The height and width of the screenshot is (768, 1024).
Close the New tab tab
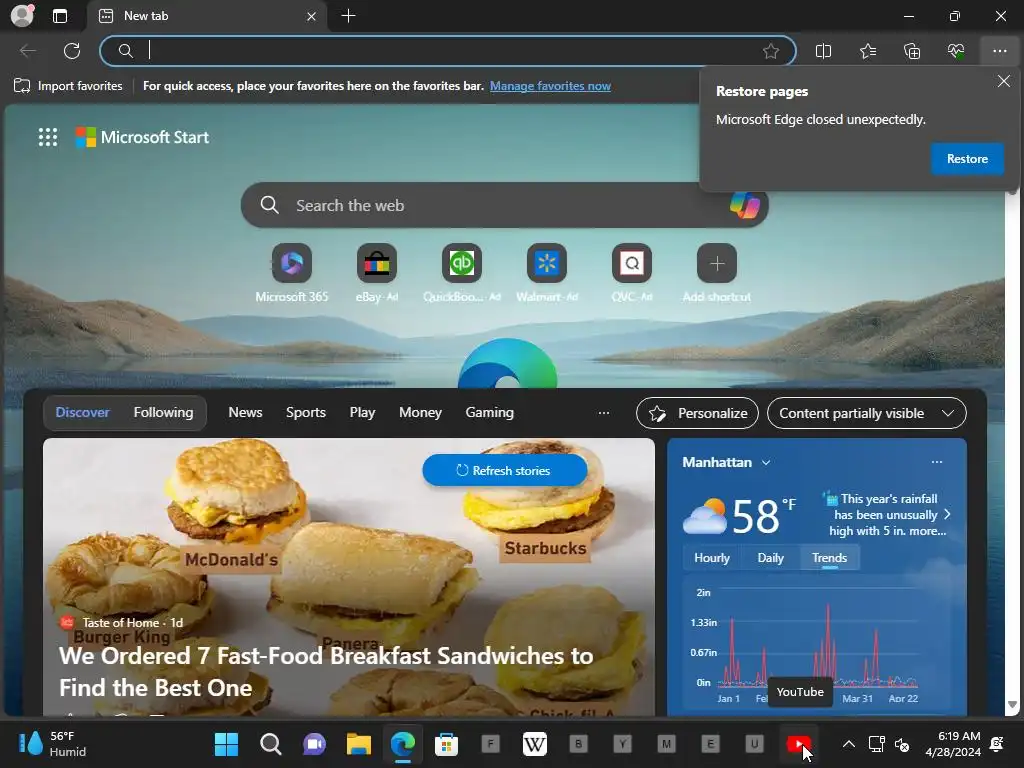pos(312,16)
